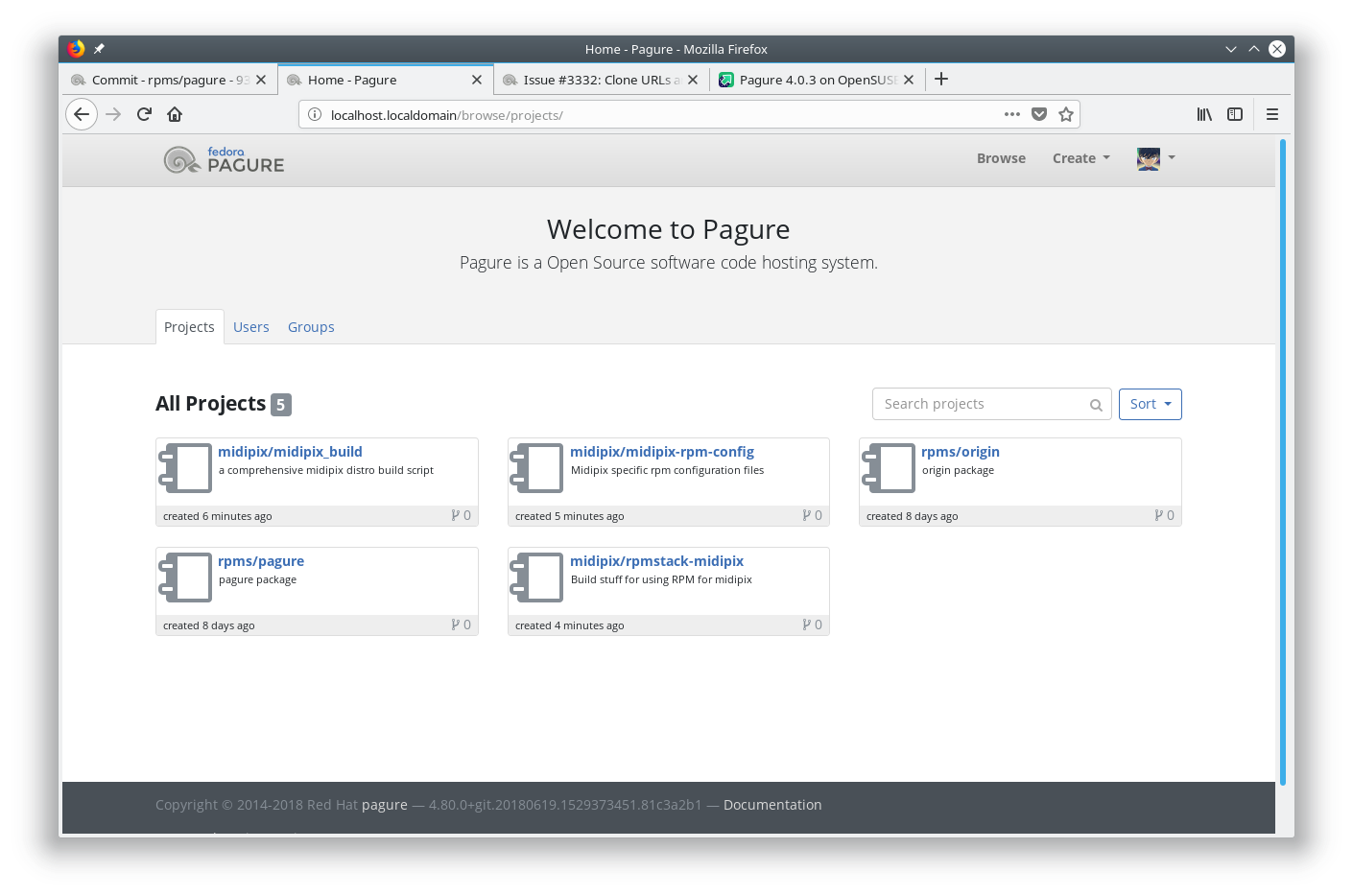
Task: Show site information for localhost
Action: tap(315, 115)
